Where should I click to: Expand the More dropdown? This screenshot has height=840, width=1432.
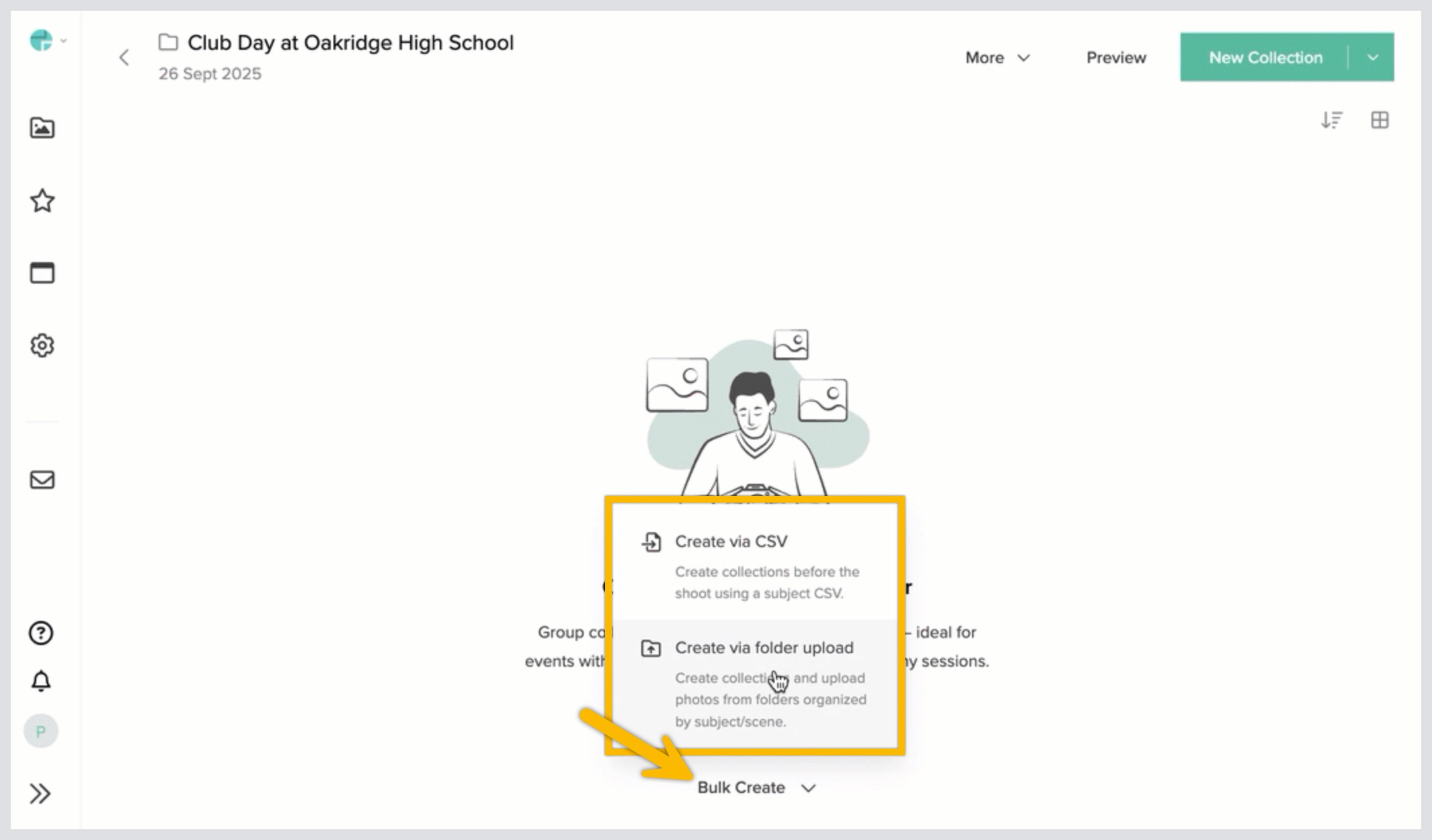[997, 58]
